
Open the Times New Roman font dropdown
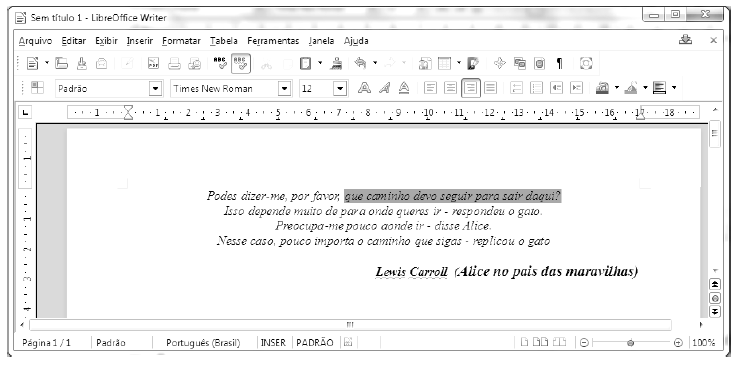click(x=284, y=88)
